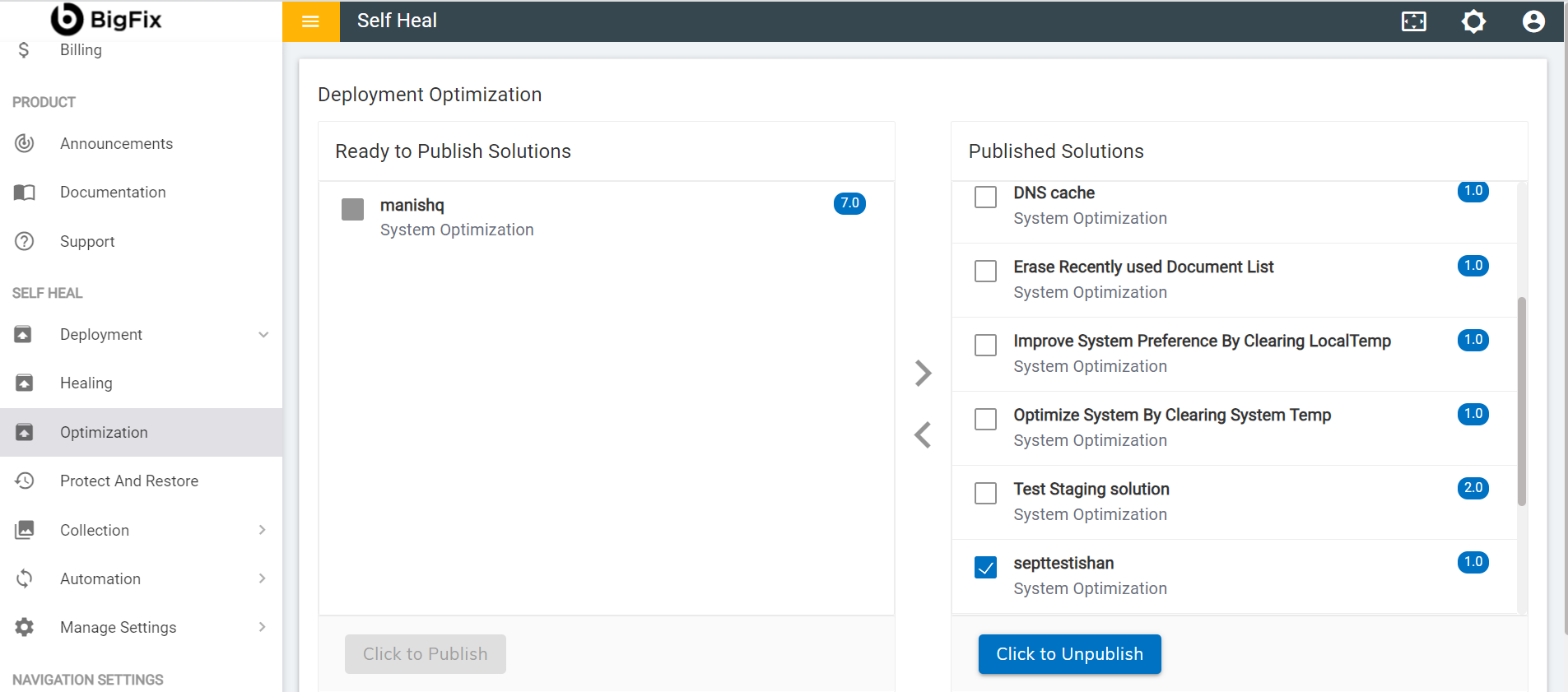The image size is (1568, 692).
Task: Click the Support question mark icon
Action: pos(25,241)
